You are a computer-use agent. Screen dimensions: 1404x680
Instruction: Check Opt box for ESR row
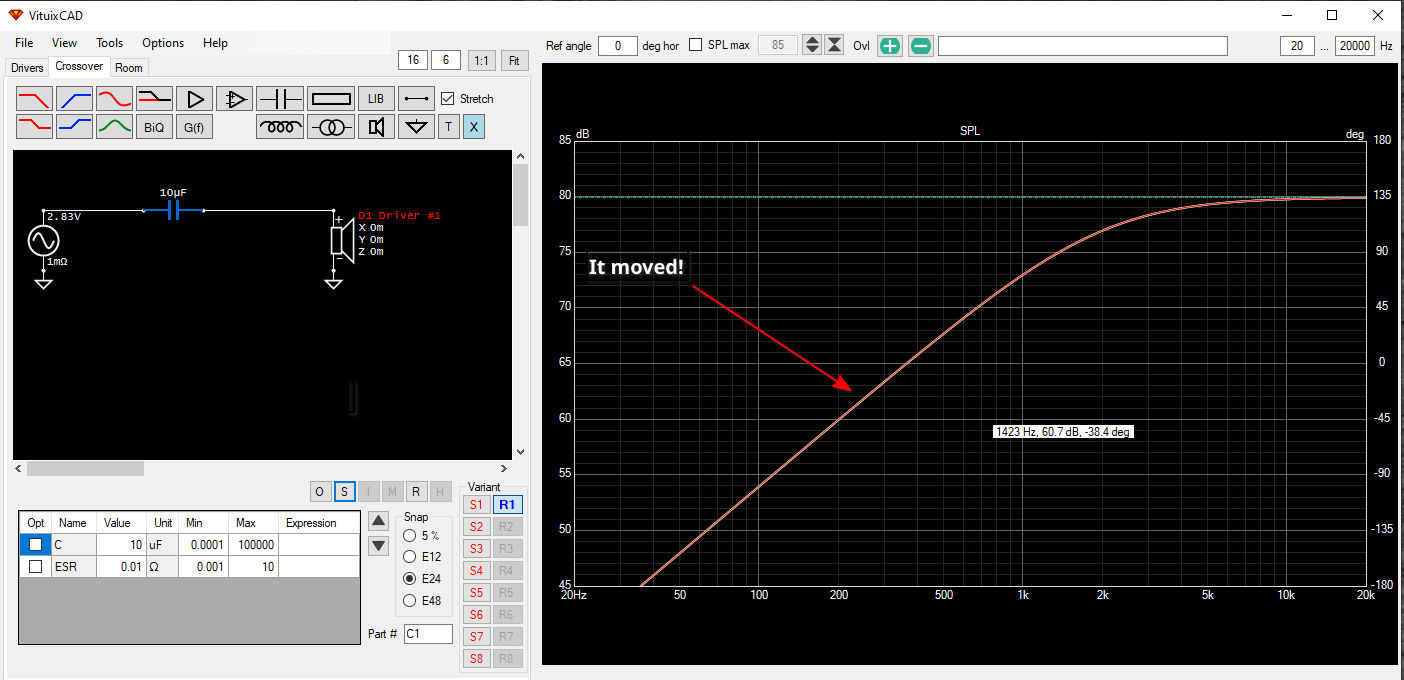click(36, 567)
